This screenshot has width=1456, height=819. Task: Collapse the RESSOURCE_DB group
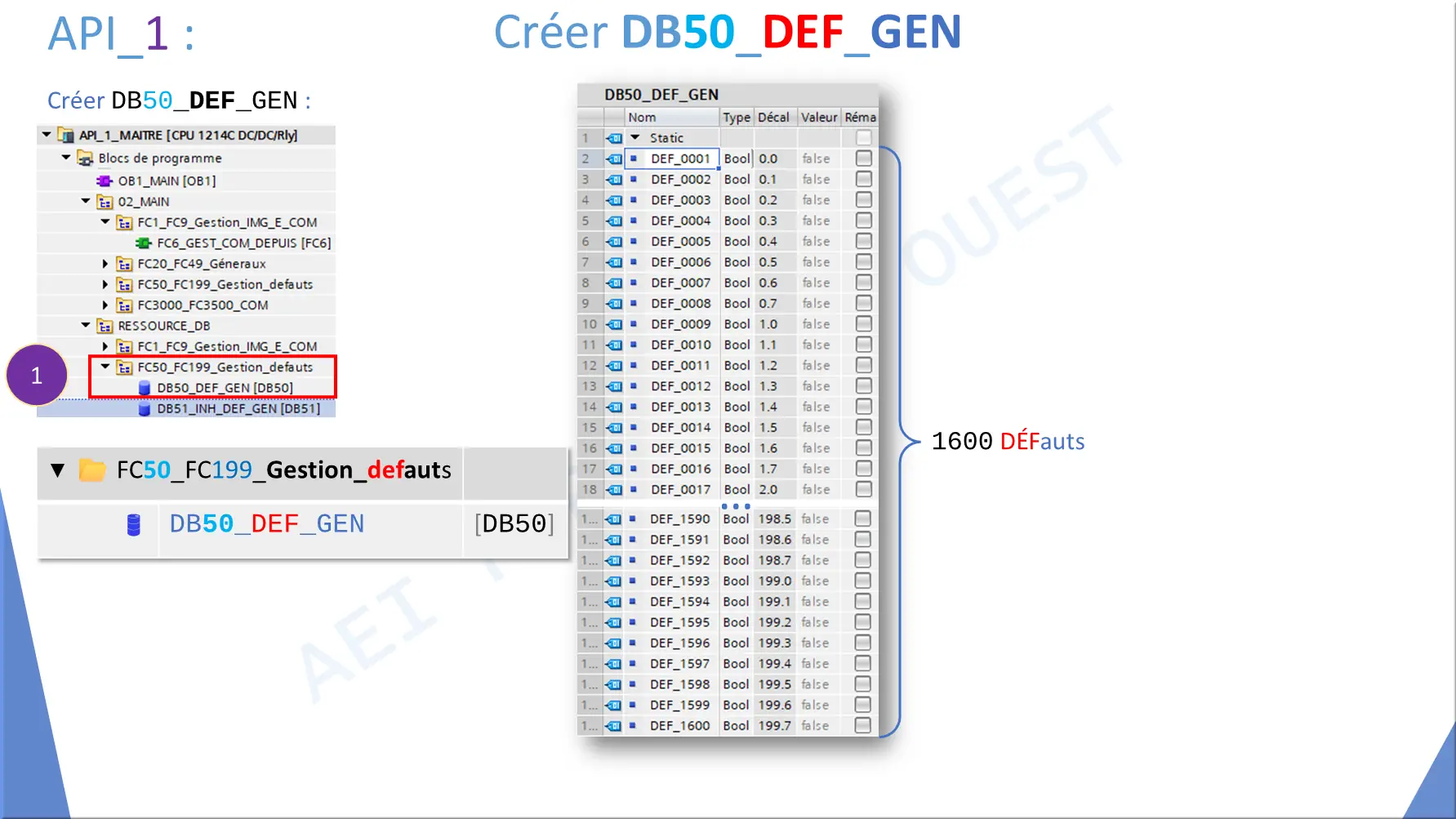click(86, 325)
